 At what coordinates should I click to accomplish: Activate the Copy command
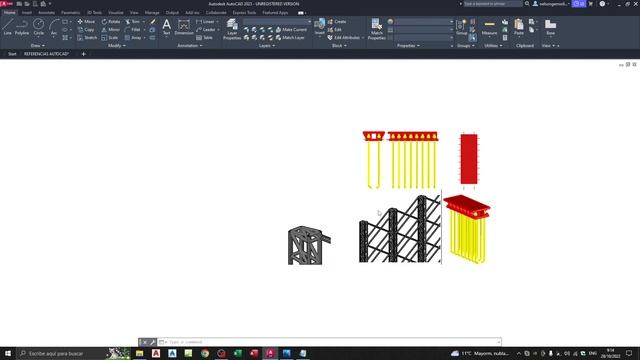point(86,29)
